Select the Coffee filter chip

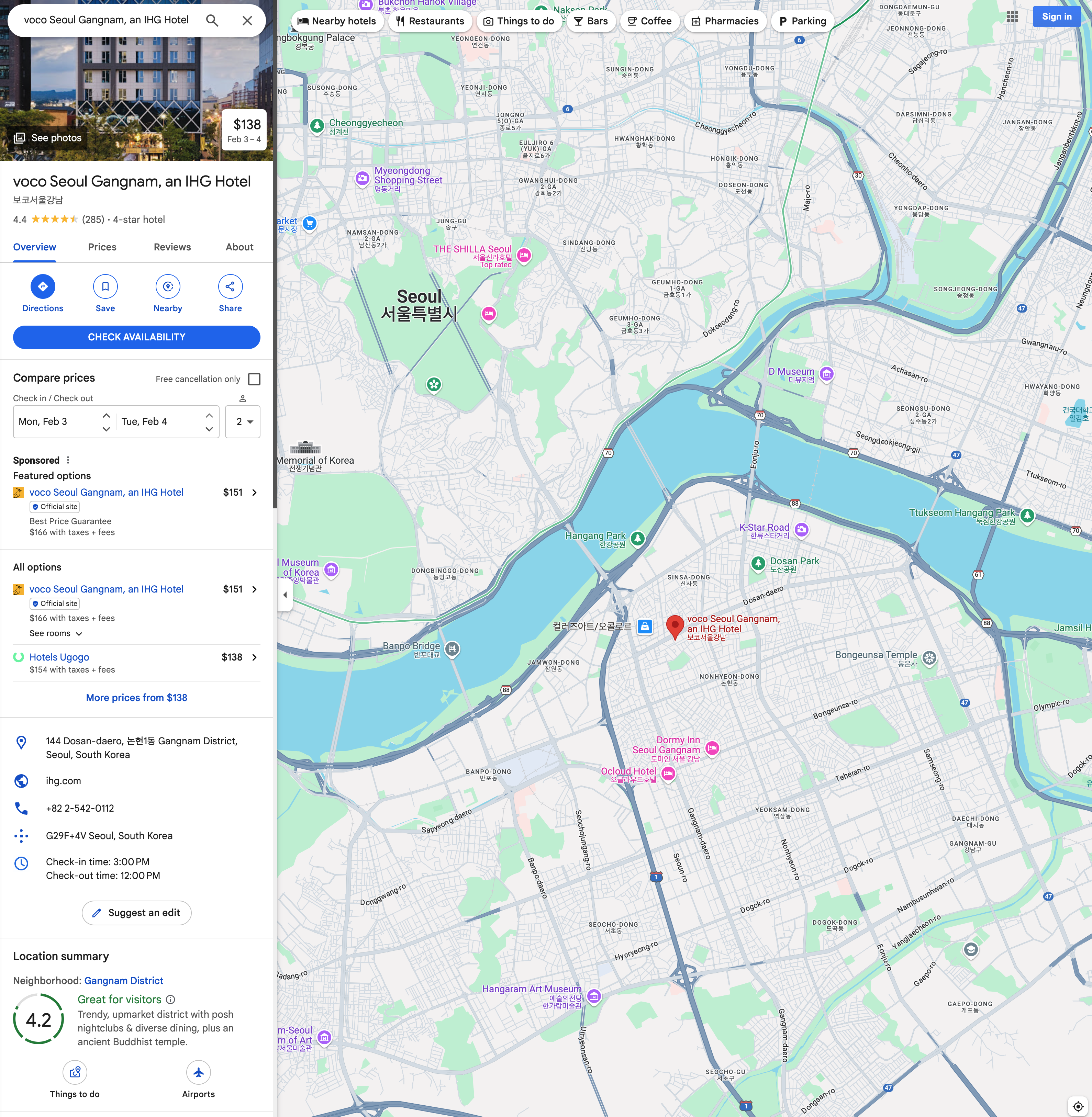649,21
